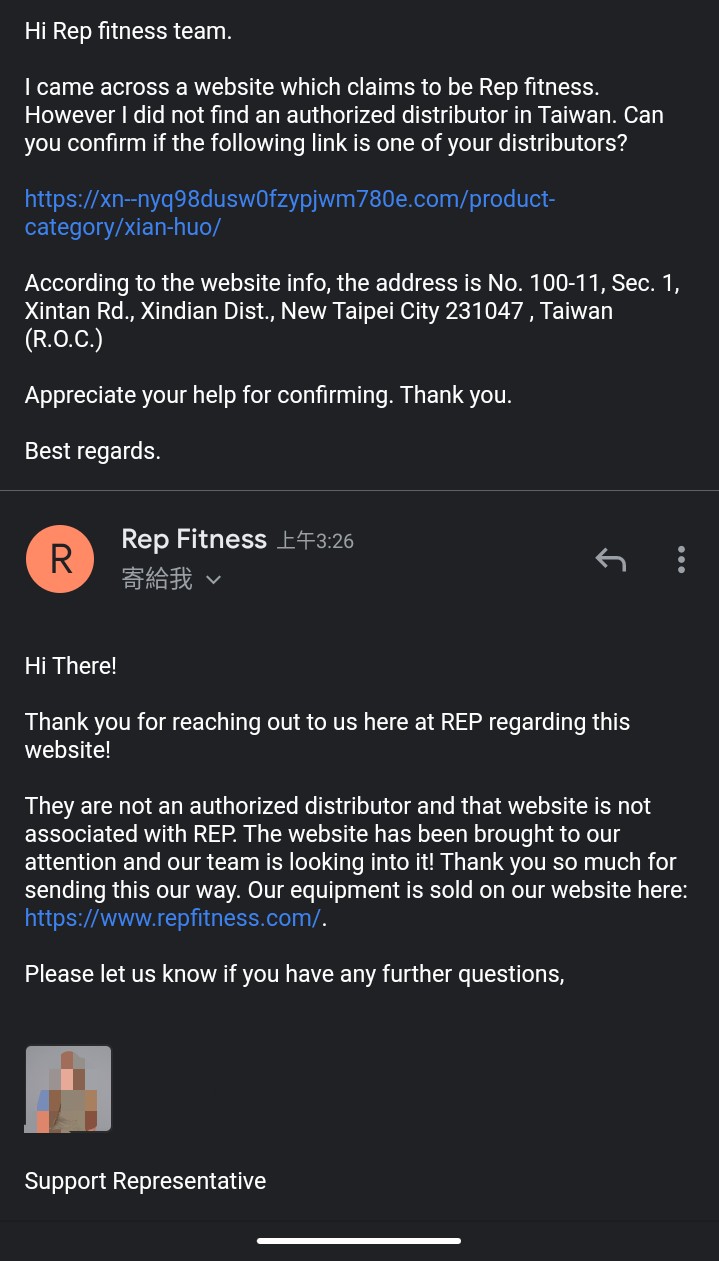Open the xn--nyq98dusw0fzypjwm780e.com link
The height and width of the screenshot is (1261, 719).
pyautogui.click(x=289, y=213)
